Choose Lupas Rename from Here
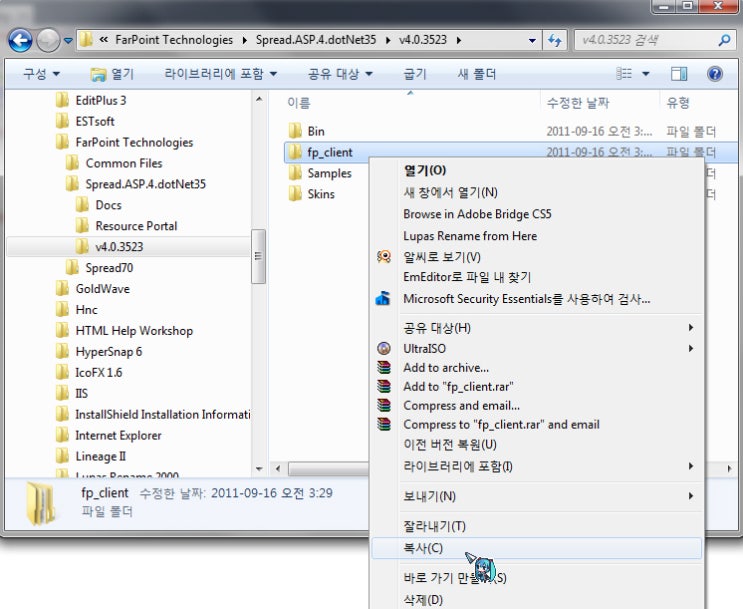 tap(536, 236)
